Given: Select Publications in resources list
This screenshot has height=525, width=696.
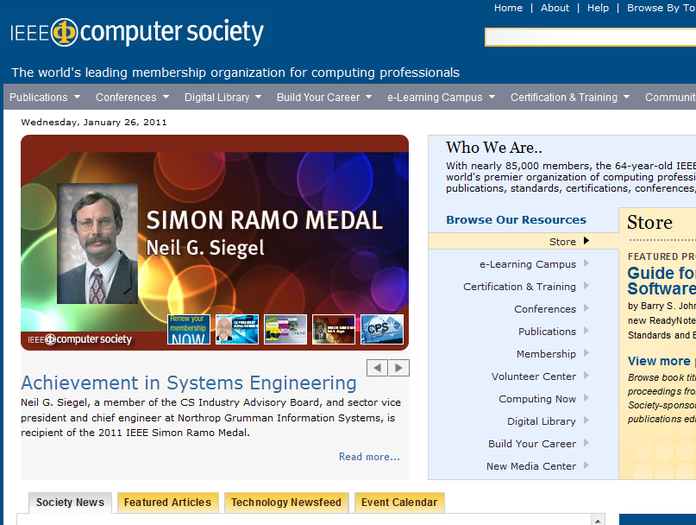Looking at the screenshot, I should pyautogui.click(x=547, y=332).
